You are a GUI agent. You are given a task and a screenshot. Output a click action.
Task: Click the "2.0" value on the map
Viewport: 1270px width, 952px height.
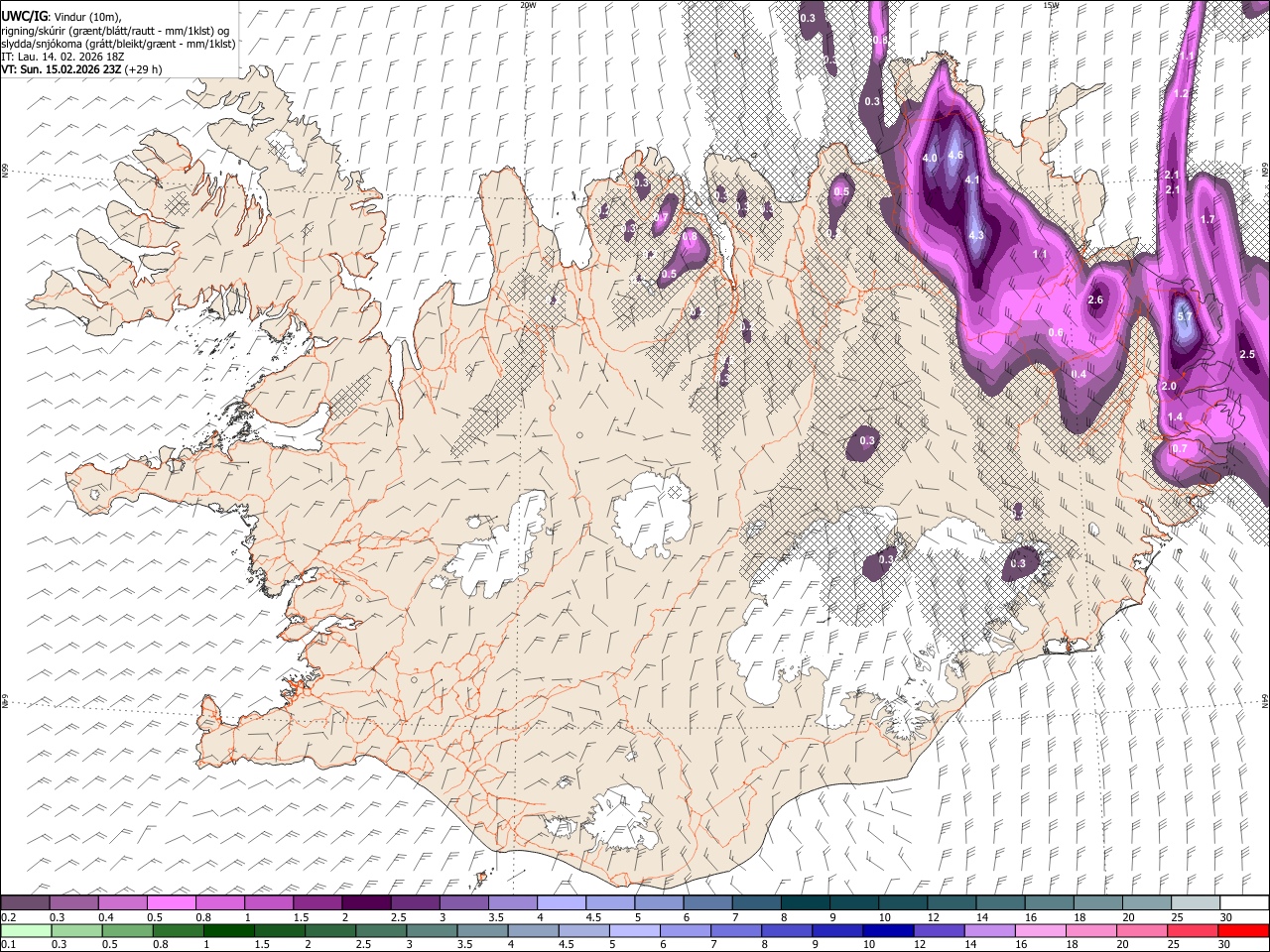click(x=1169, y=387)
